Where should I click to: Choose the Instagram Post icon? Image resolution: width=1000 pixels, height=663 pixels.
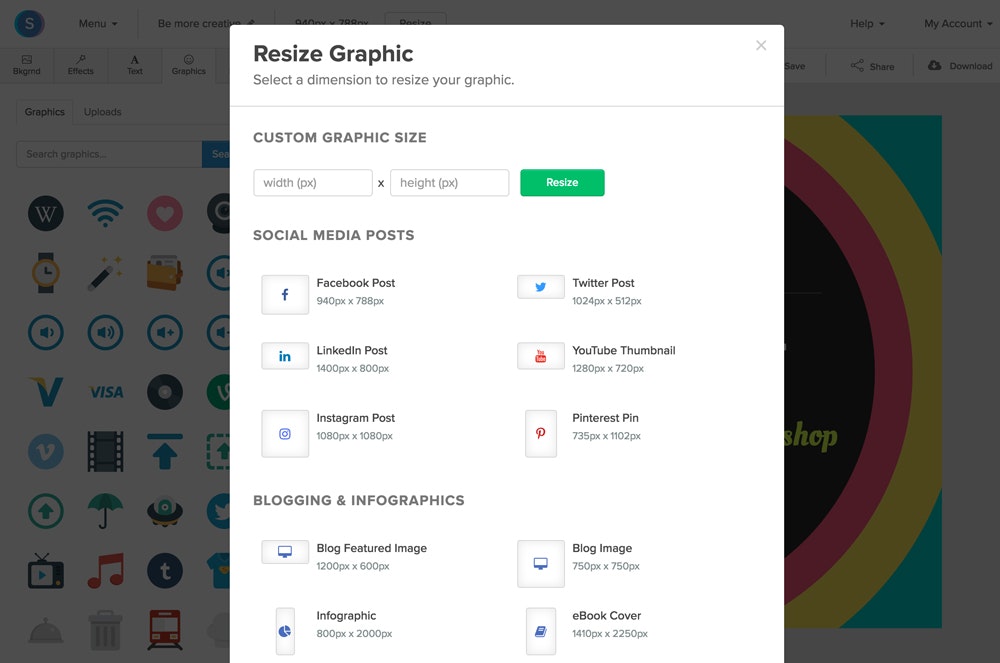(x=285, y=434)
